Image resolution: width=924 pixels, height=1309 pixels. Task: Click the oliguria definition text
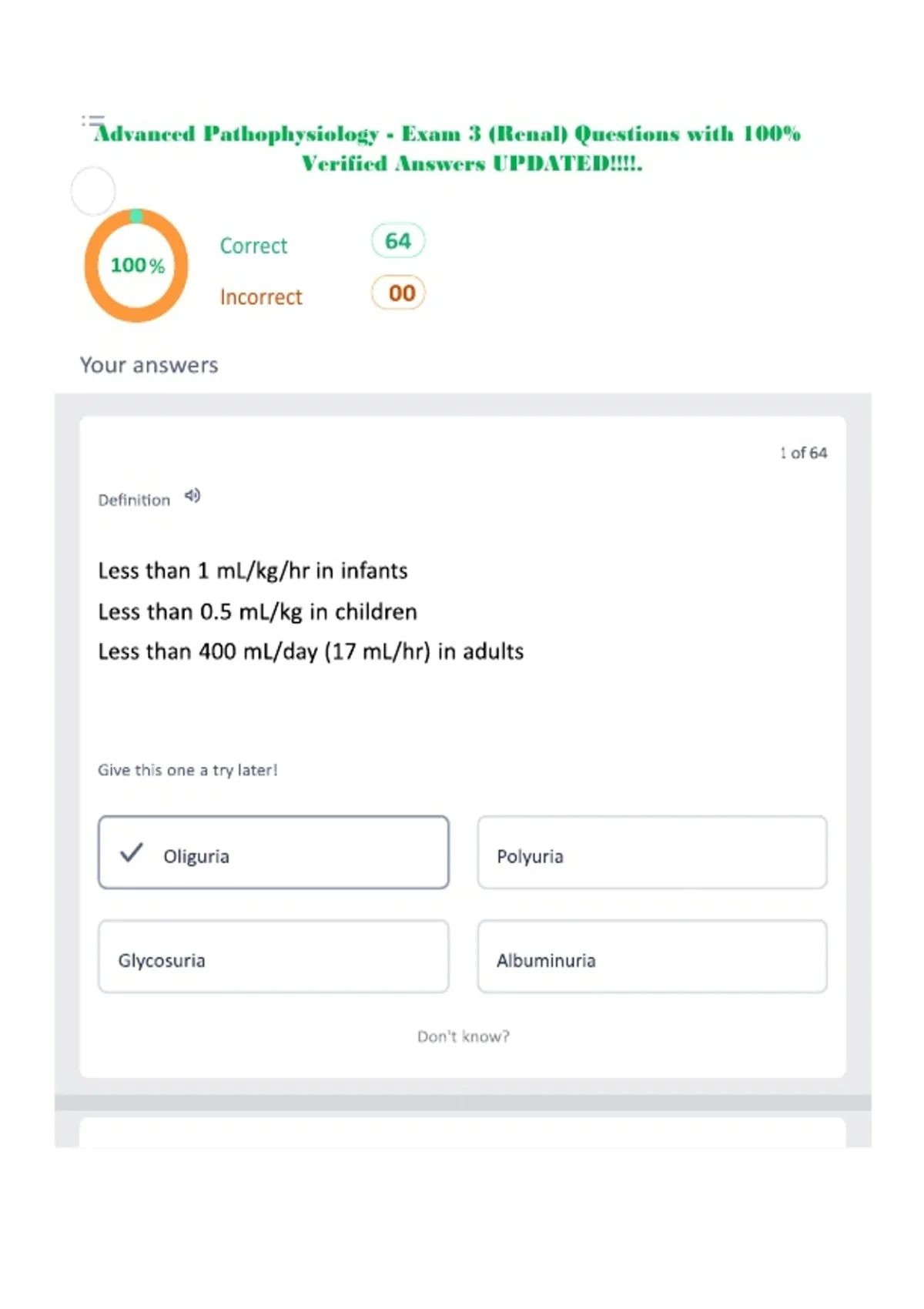311,611
